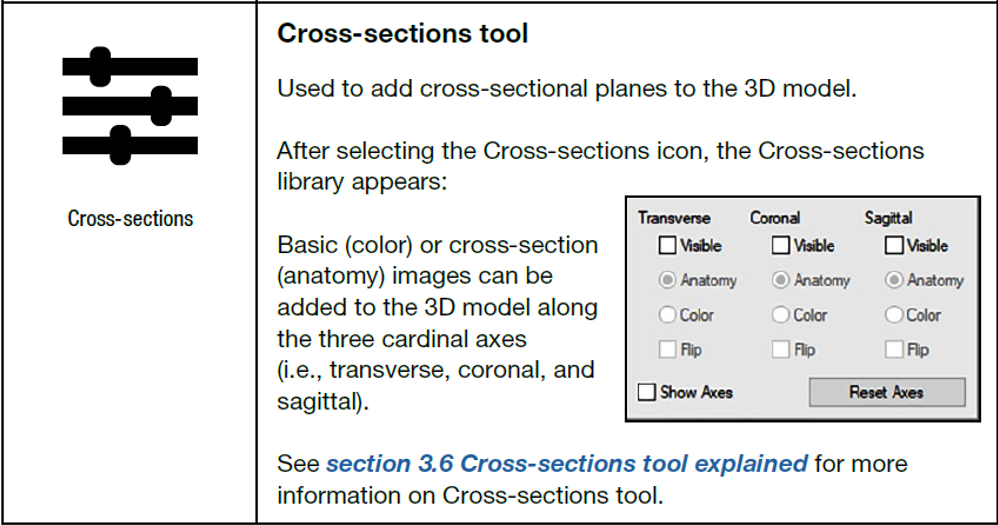Toggle the Show Axes checkbox
Screen dimensions: 998x525
pos(647,392)
